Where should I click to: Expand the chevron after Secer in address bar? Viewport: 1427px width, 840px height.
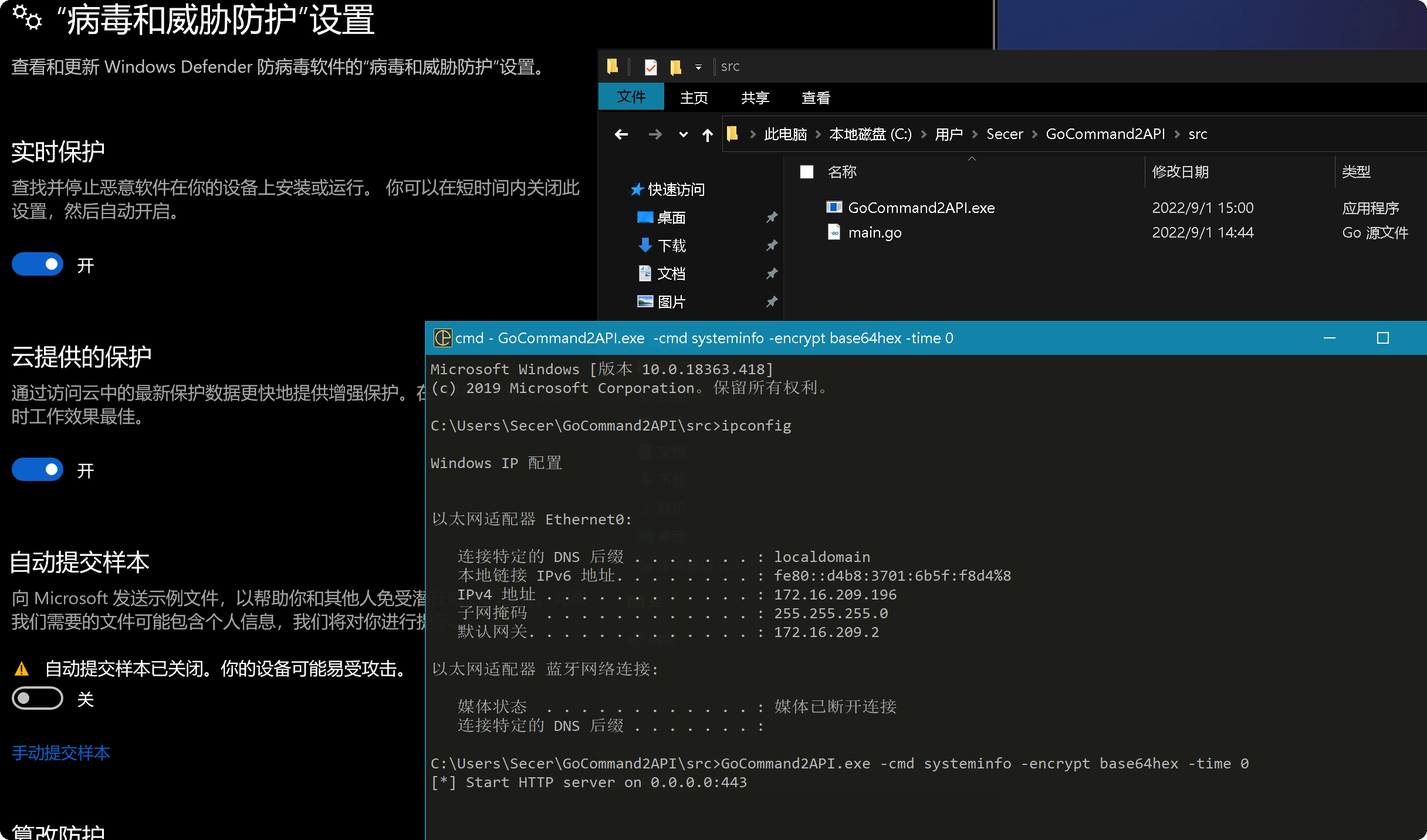1034,134
